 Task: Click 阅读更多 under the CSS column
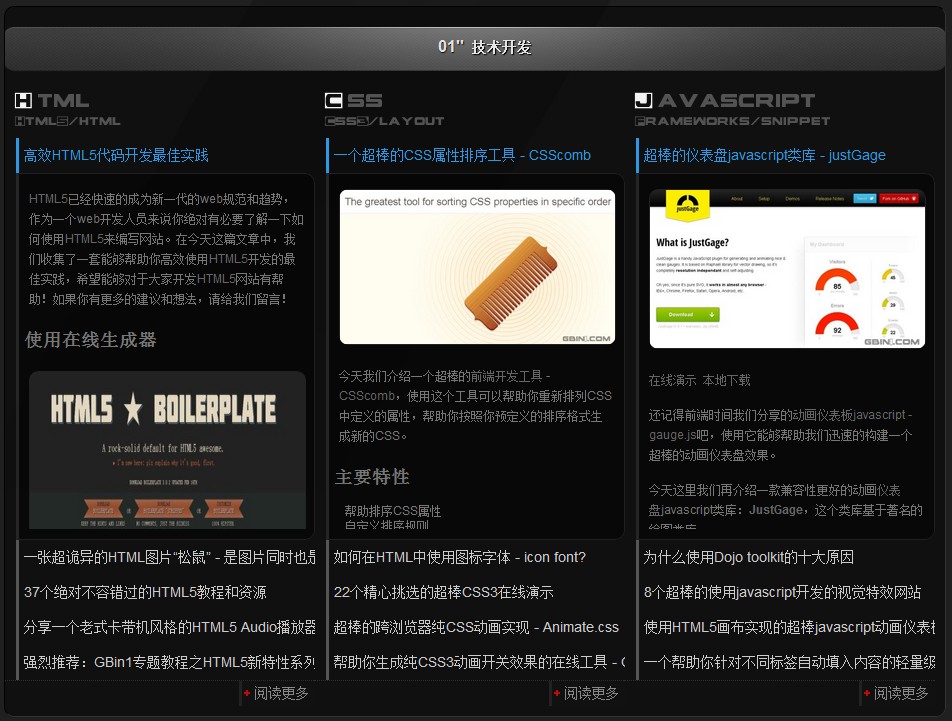coord(591,693)
